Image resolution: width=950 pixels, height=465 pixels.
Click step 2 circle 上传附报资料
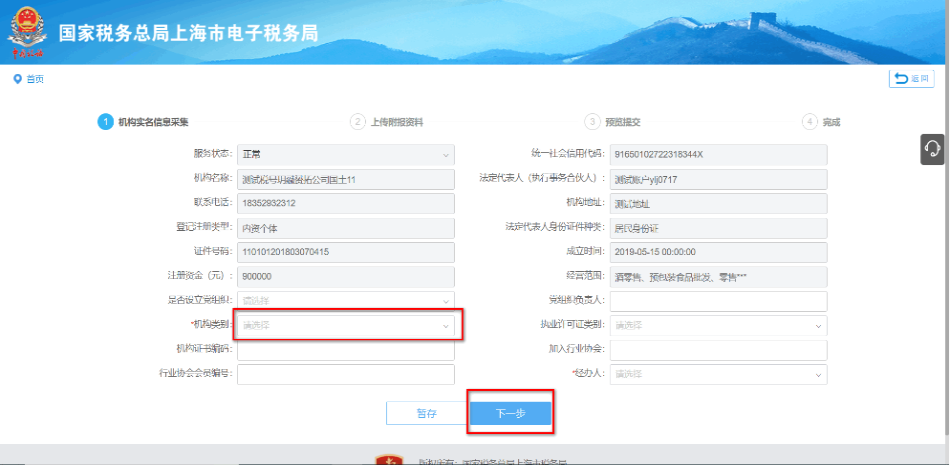pos(358,122)
